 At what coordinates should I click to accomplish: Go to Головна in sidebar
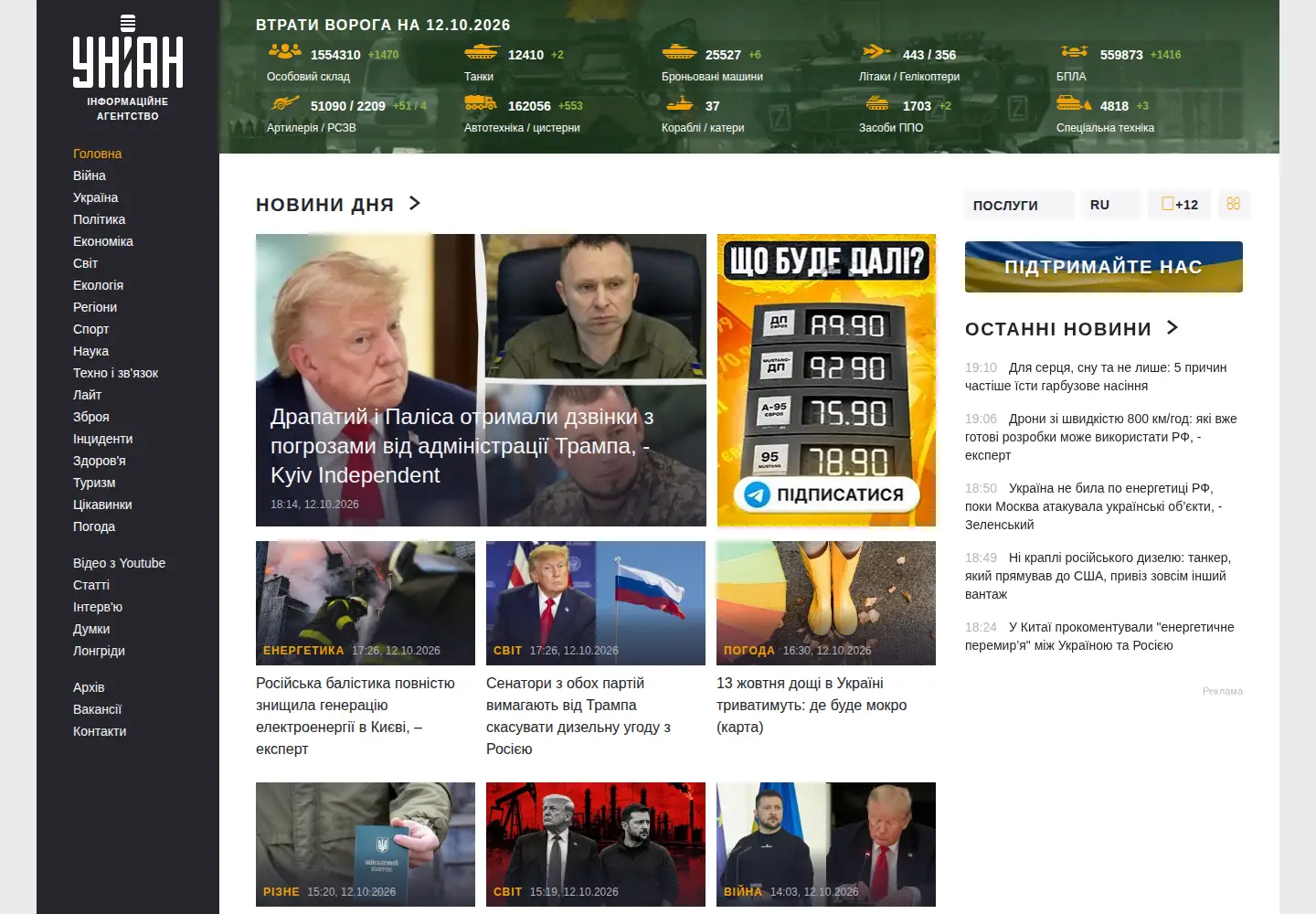pos(97,154)
